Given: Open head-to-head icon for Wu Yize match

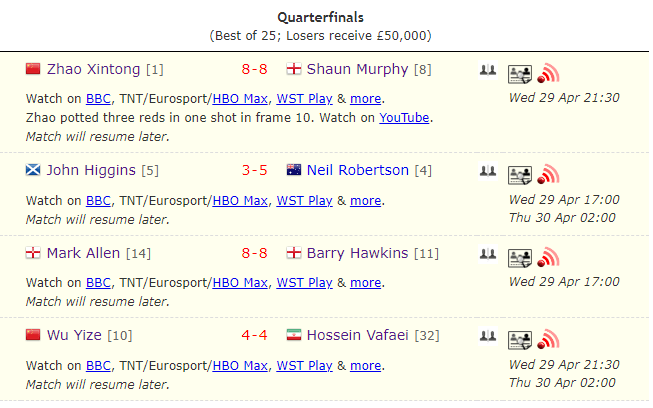Looking at the screenshot, I should (x=487, y=336).
